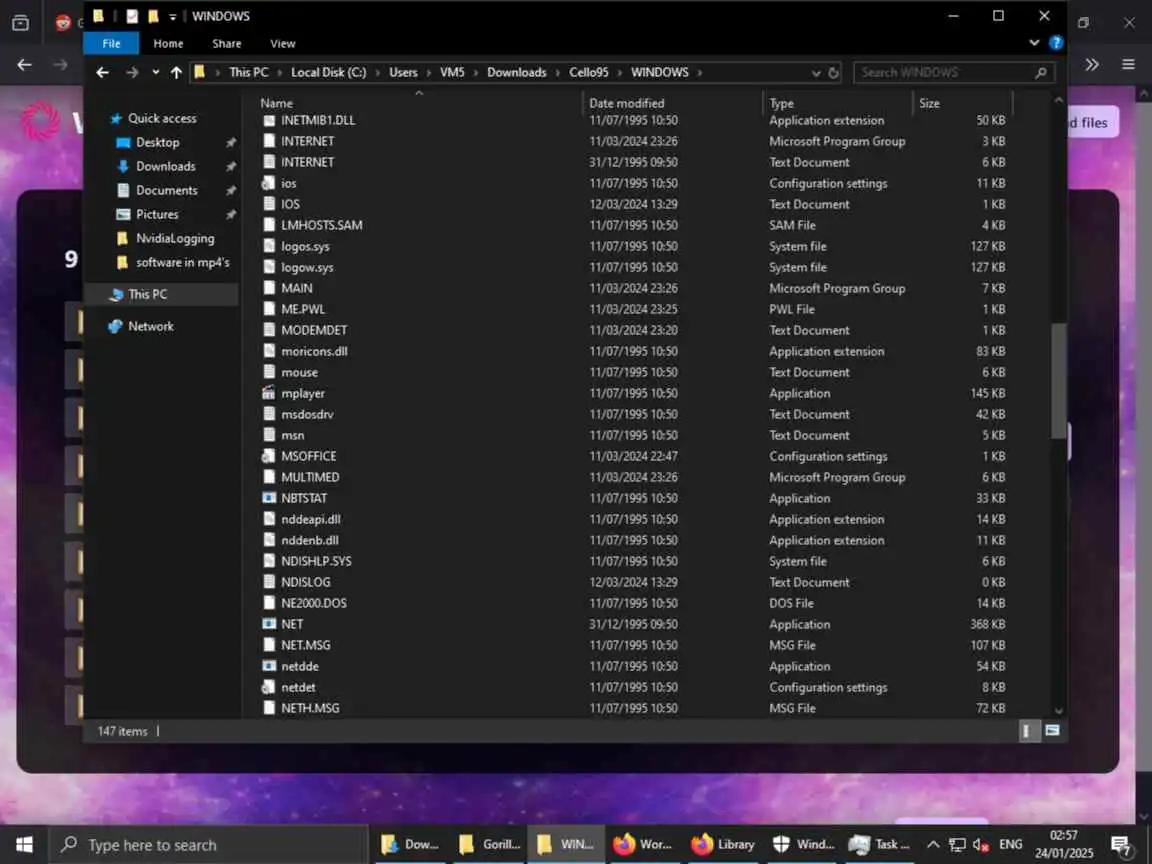Click the vertical scrollbar in file list
The image size is (1152, 864).
1058,381
